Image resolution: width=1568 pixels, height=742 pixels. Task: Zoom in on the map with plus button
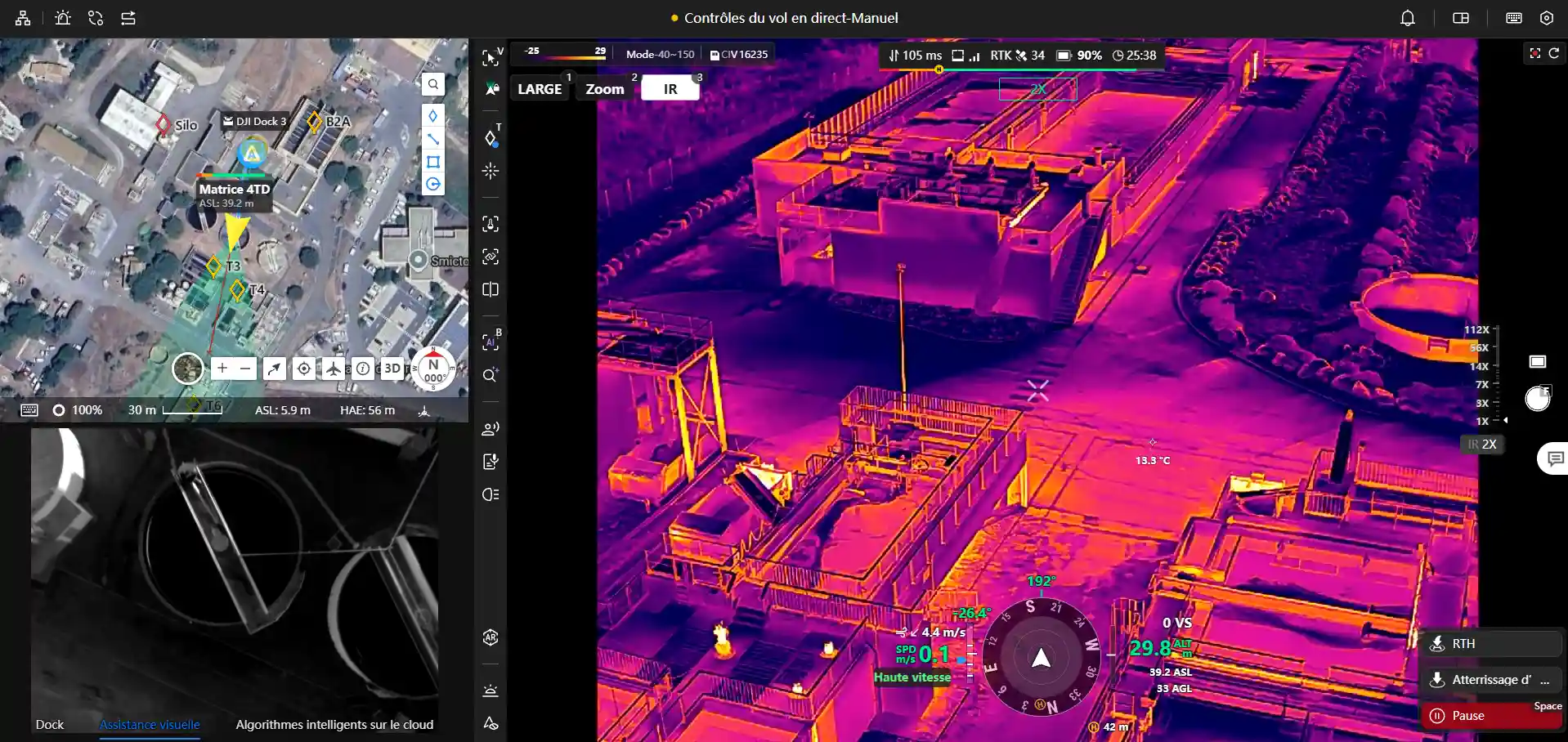click(x=222, y=369)
